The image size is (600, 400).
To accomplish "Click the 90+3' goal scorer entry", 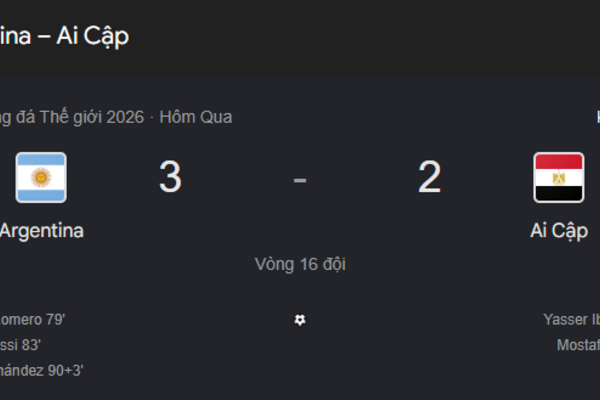I will (42, 371).
